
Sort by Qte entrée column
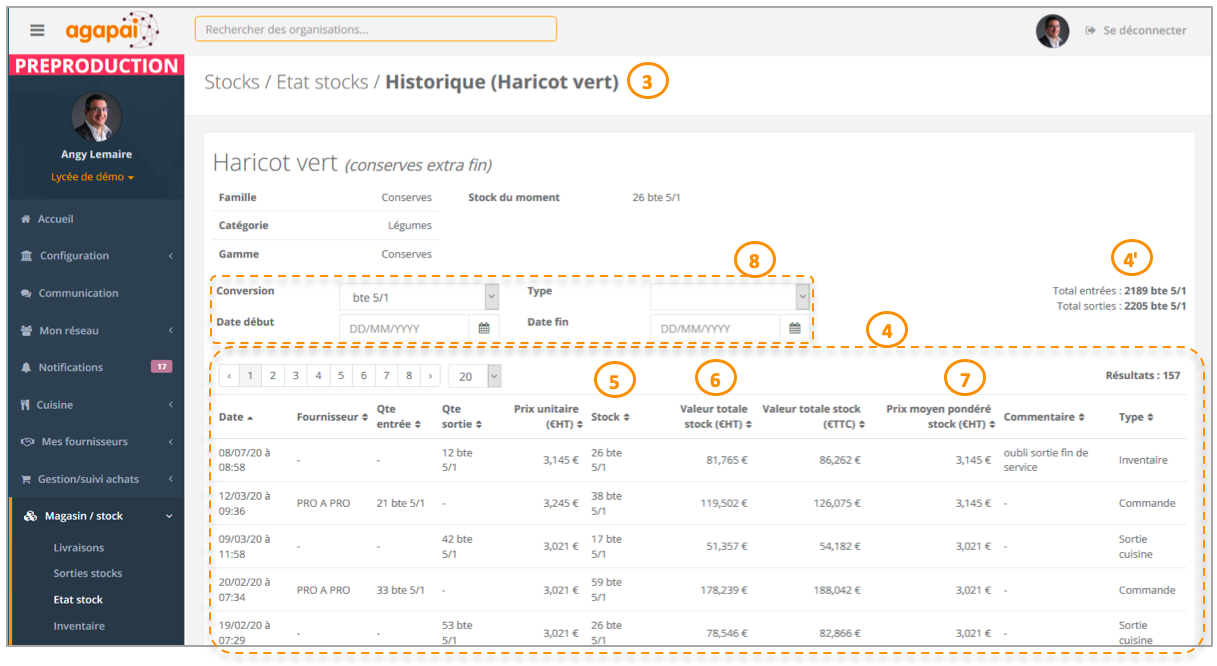tap(399, 416)
